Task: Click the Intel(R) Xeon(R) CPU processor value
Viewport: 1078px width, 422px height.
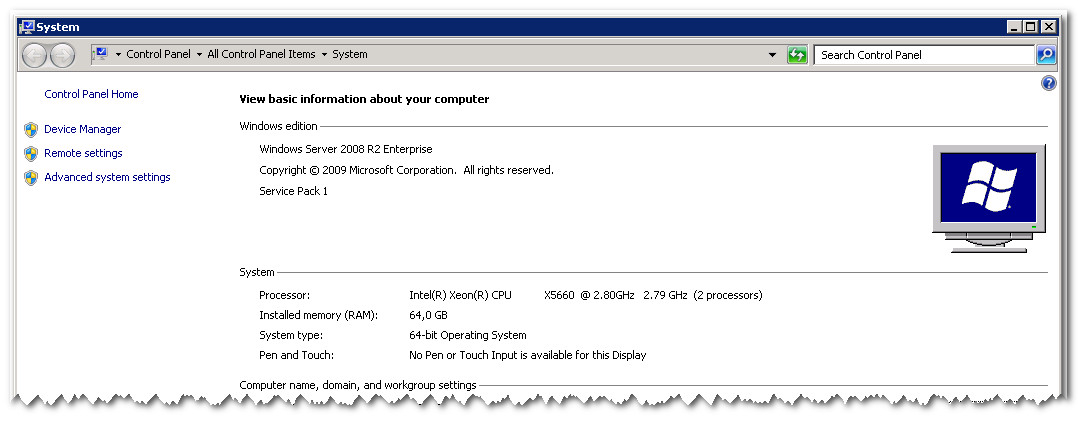Action: [586, 296]
